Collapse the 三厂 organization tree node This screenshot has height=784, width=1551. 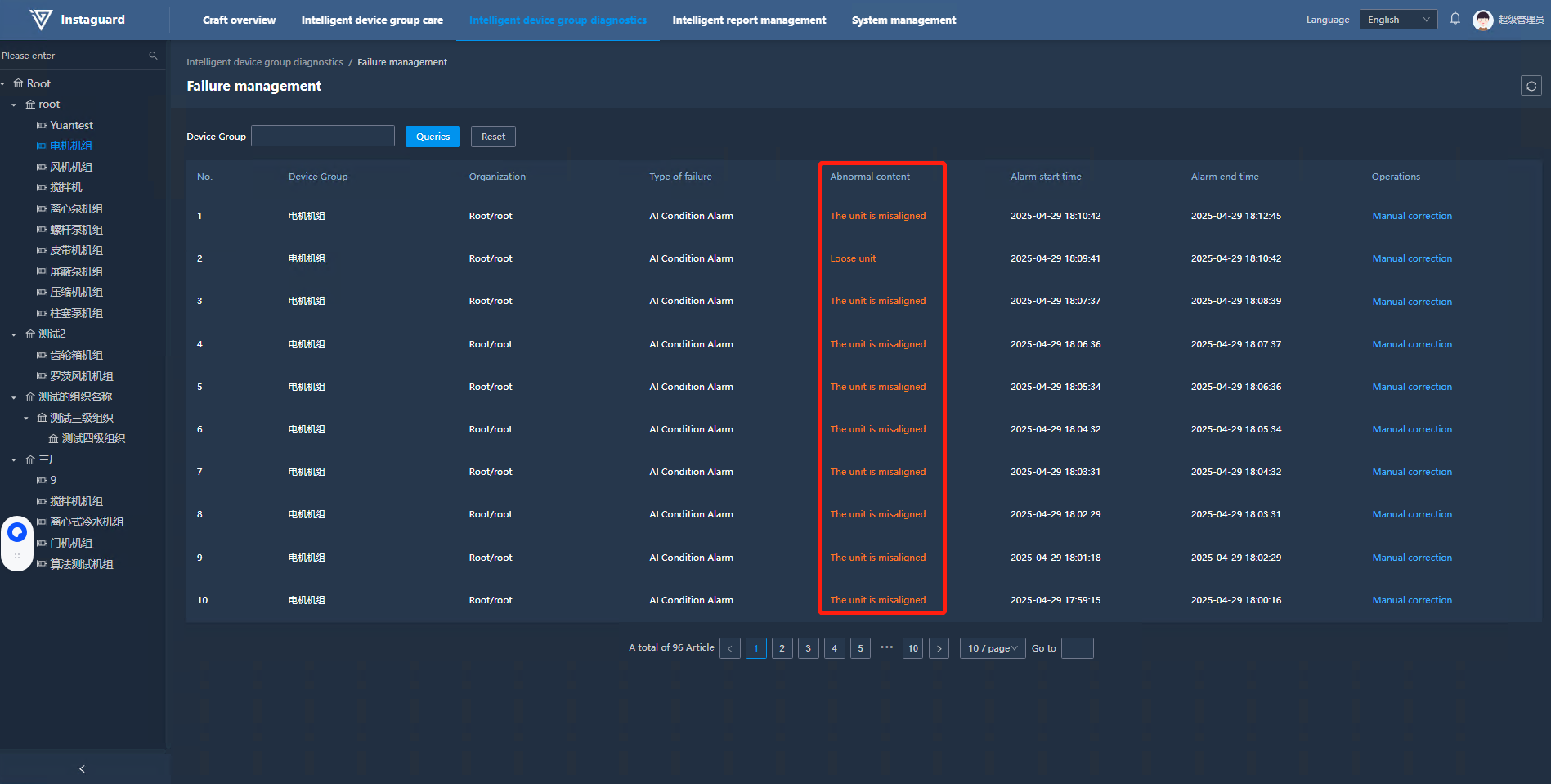pyautogui.click(x=14, y=460)
